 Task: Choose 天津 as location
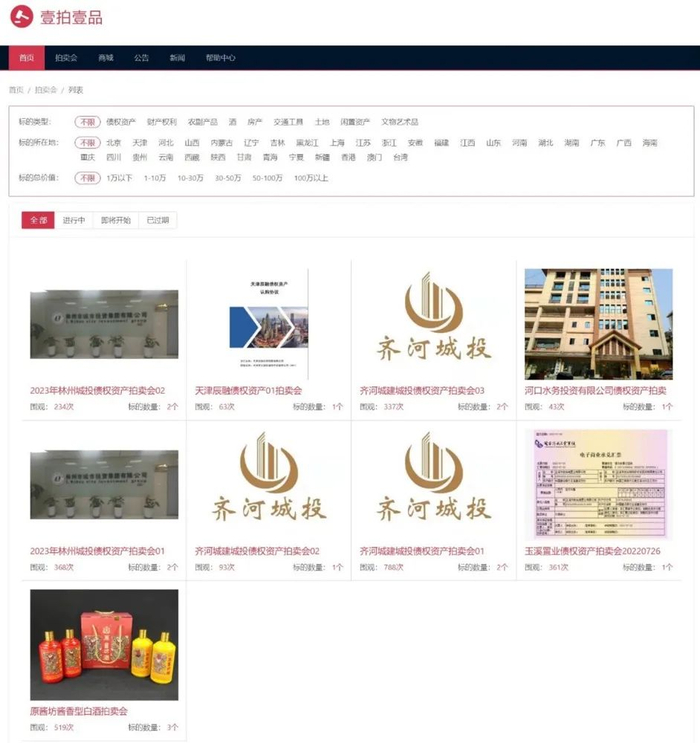[x=140, y=143]
